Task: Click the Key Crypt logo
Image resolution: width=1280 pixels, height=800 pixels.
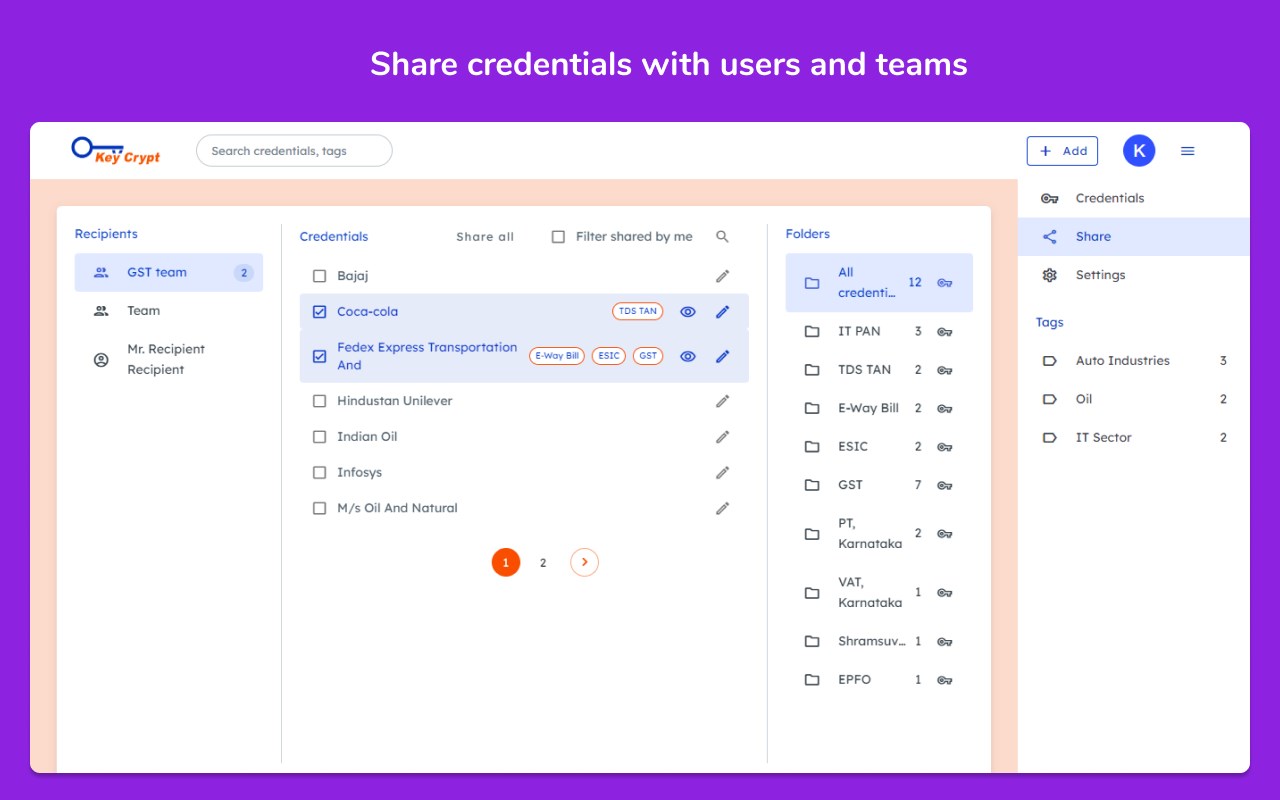Action: point(116,150)
